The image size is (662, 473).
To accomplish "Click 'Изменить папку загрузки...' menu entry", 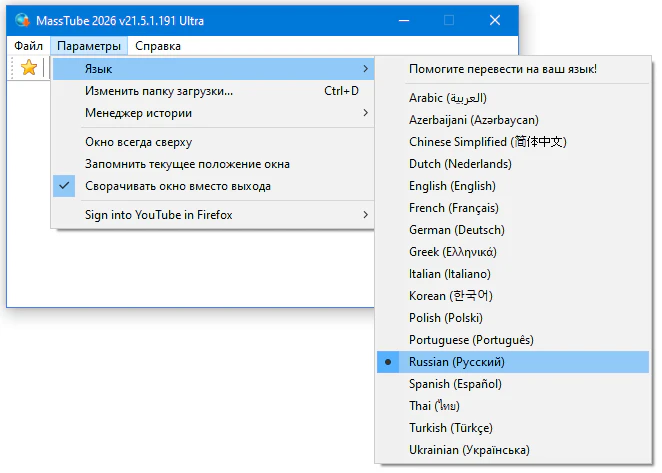I will [159, 91].
